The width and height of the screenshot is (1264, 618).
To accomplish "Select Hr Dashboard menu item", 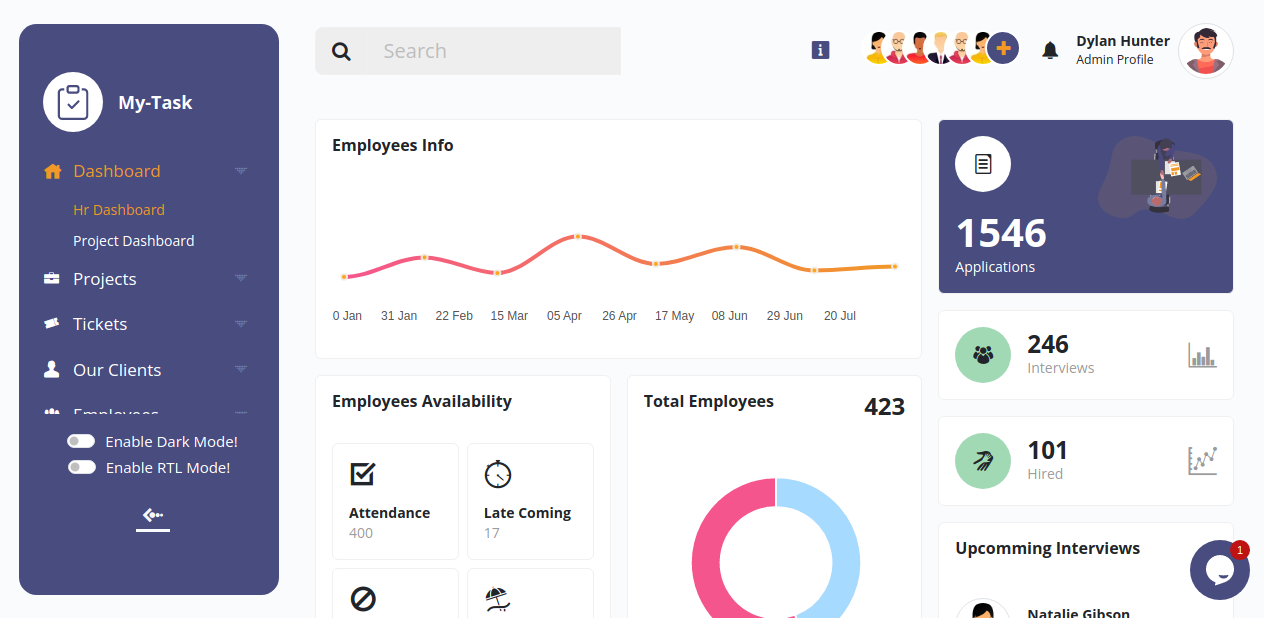I will [x=119, y=210].
